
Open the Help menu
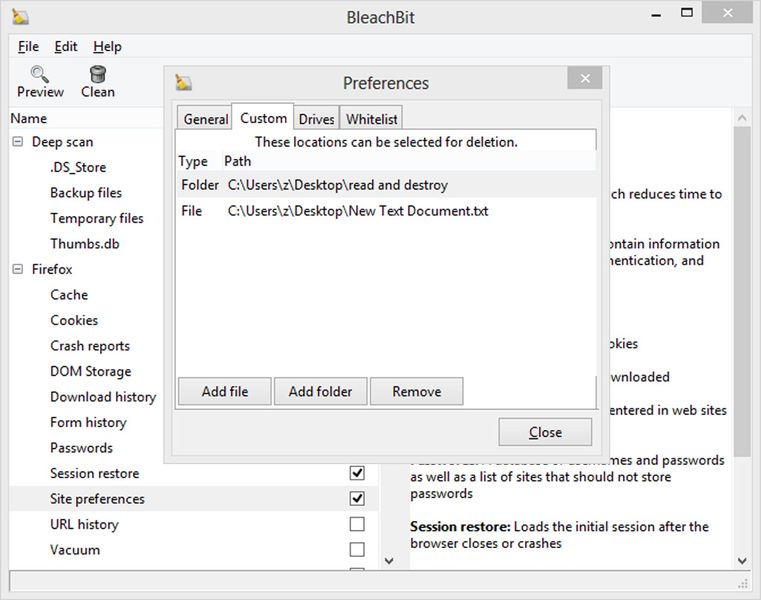tap(107, 47)
